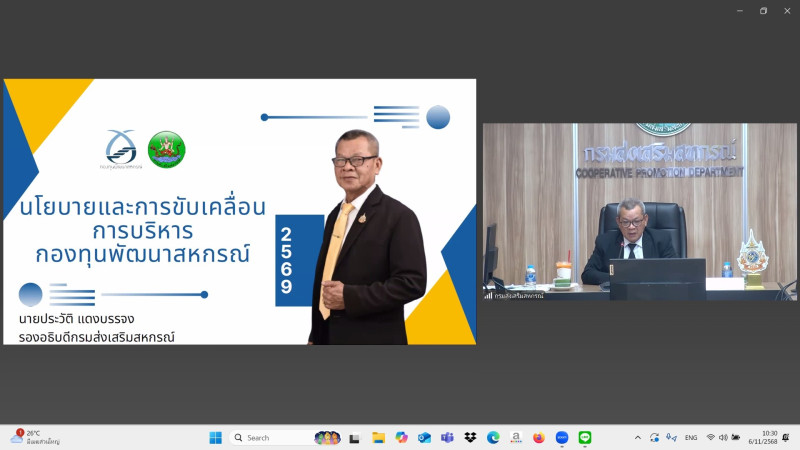Open the Windows Start menu
This screenshot has width=800, height=450.
tap(215, 438)
